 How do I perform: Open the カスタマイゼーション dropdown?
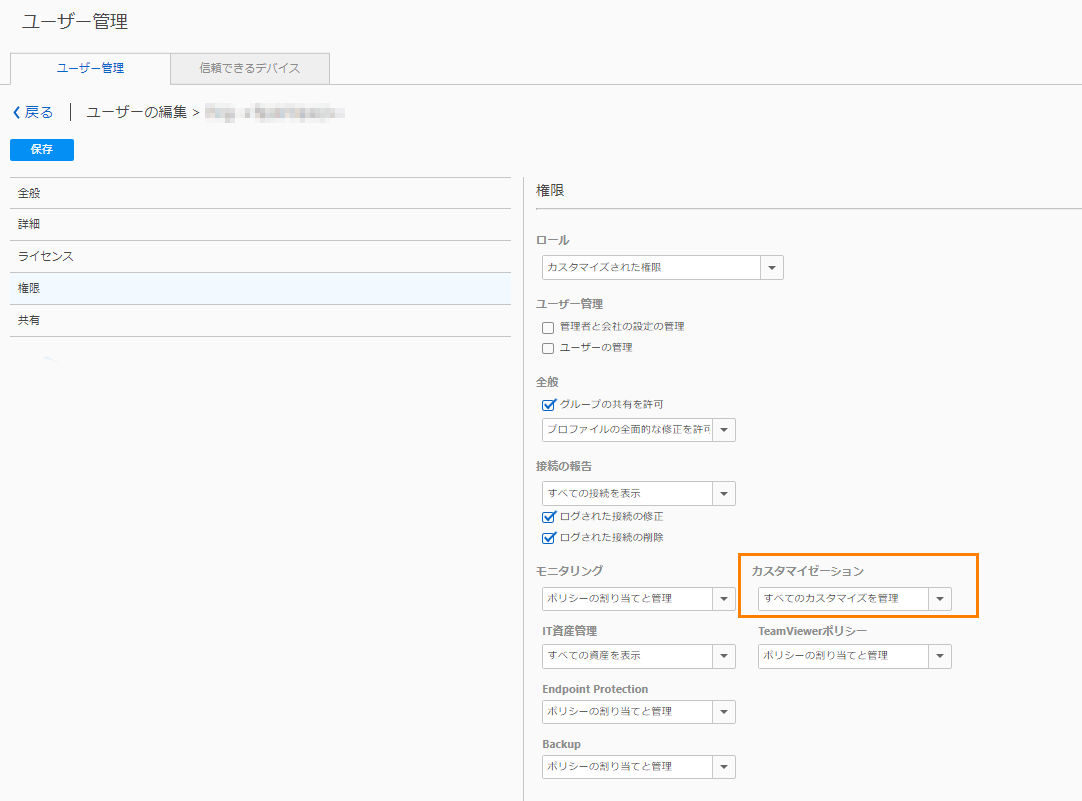pos(940,599)
